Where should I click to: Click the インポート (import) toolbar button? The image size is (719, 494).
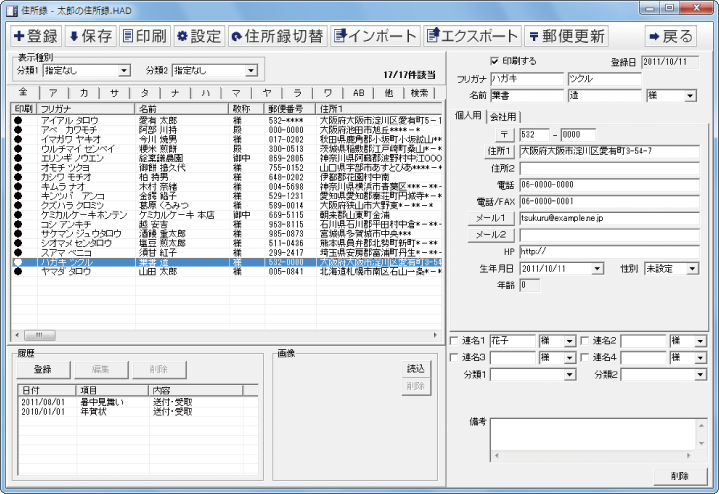[375, 36]
